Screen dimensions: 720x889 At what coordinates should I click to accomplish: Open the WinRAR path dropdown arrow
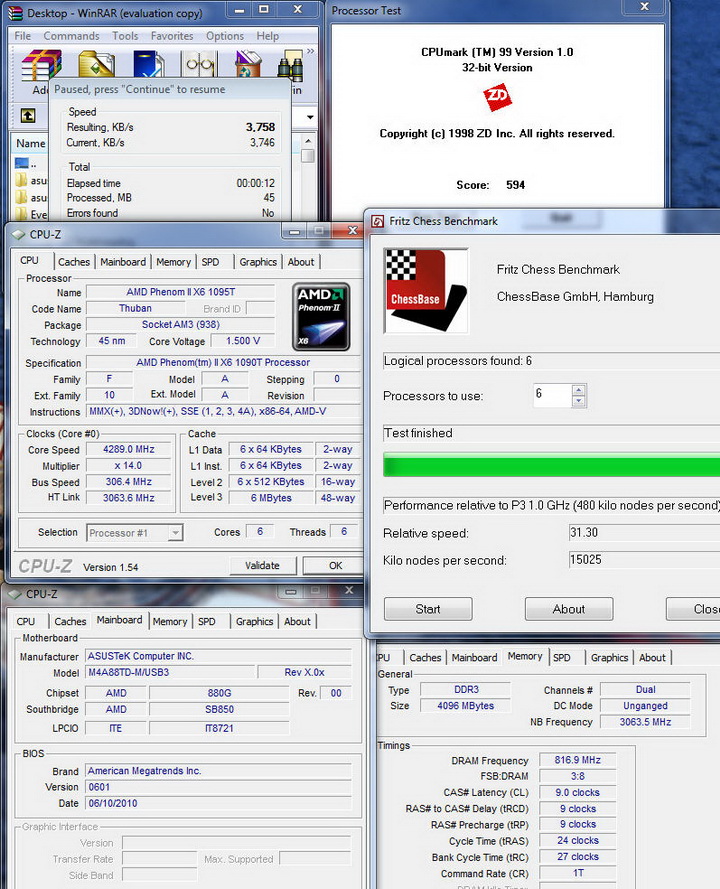pyautogui.click(x=310, y=117)
